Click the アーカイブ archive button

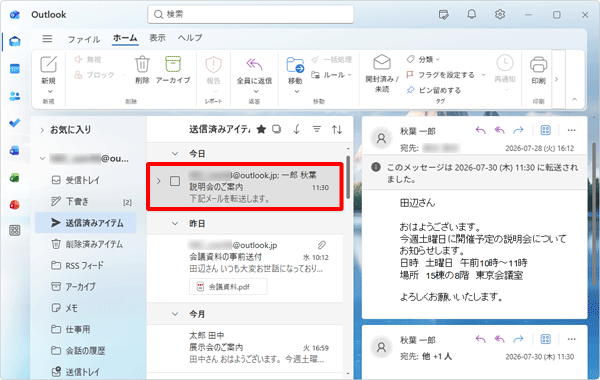173,70
